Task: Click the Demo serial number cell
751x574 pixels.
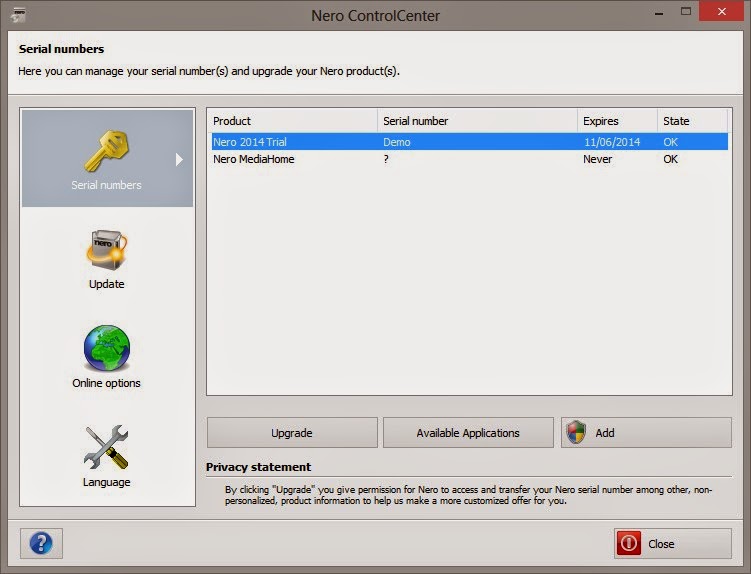Action: (397, 142)
